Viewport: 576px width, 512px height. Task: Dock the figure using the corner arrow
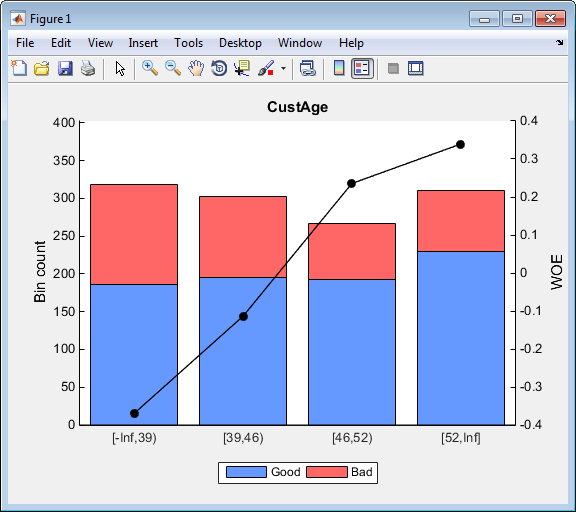tap(559, 43)
